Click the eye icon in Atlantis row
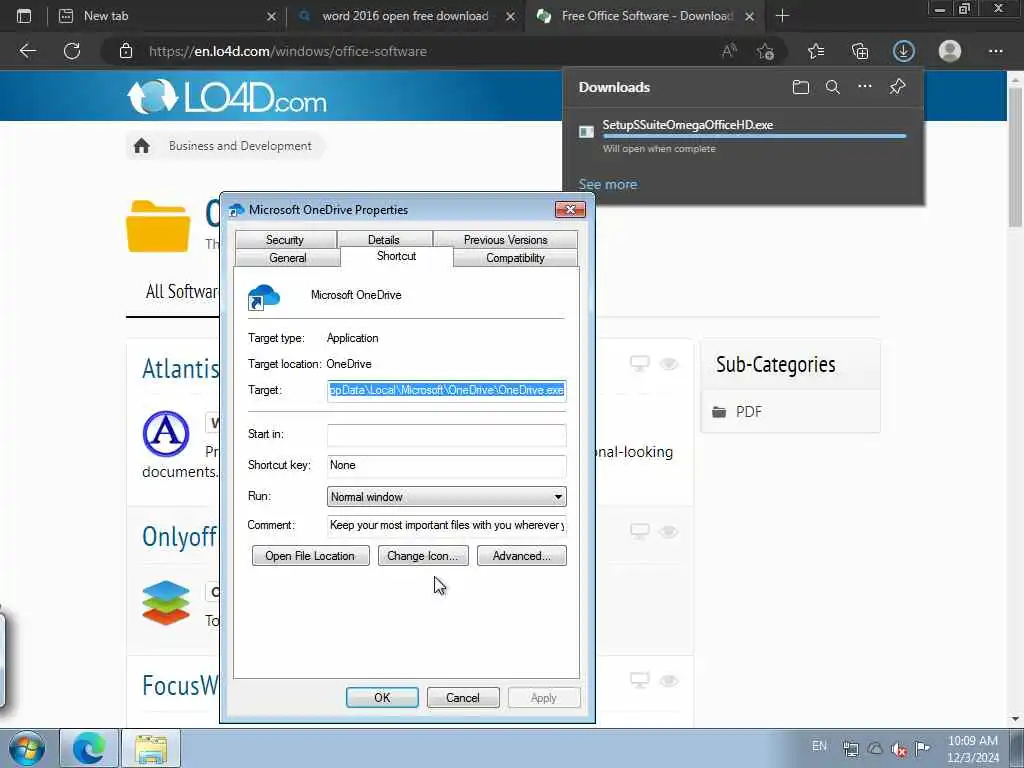 [x=669, y=364]
